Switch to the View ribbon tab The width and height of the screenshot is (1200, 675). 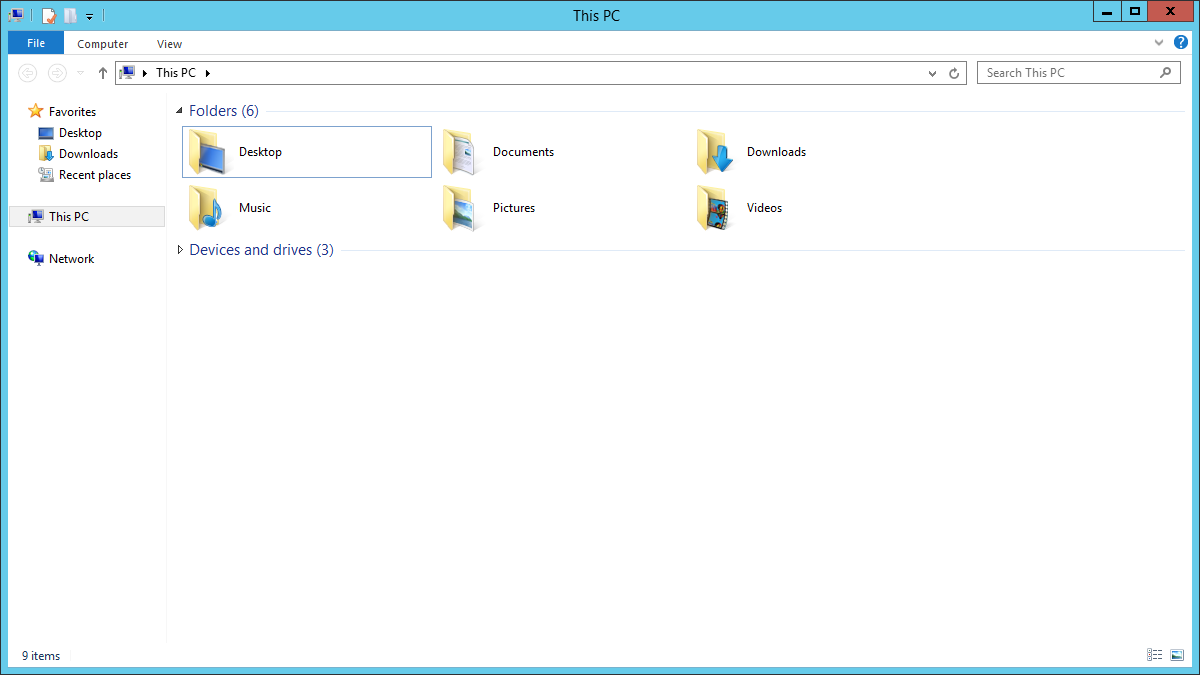170,44
